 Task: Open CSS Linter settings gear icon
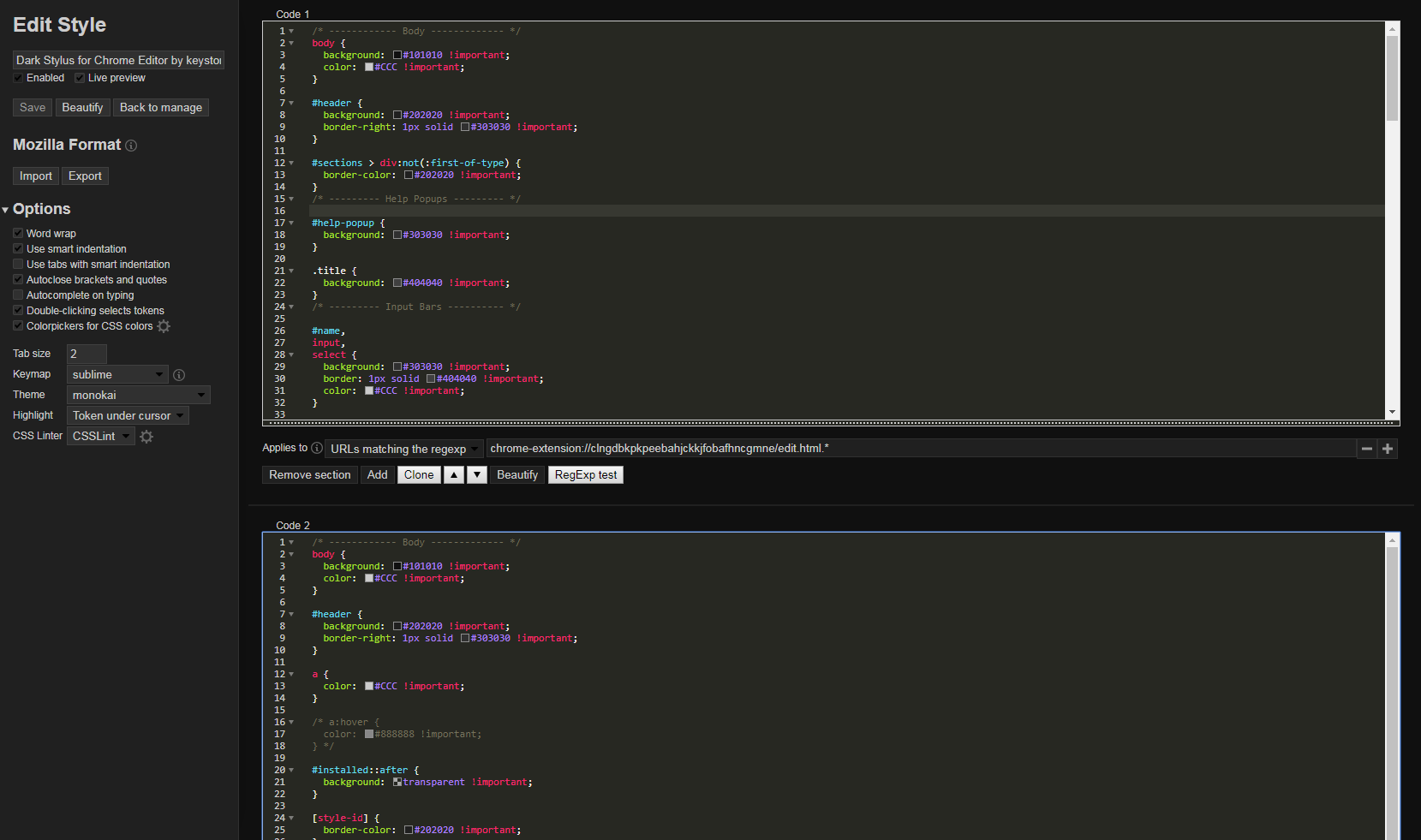[146, 437]
